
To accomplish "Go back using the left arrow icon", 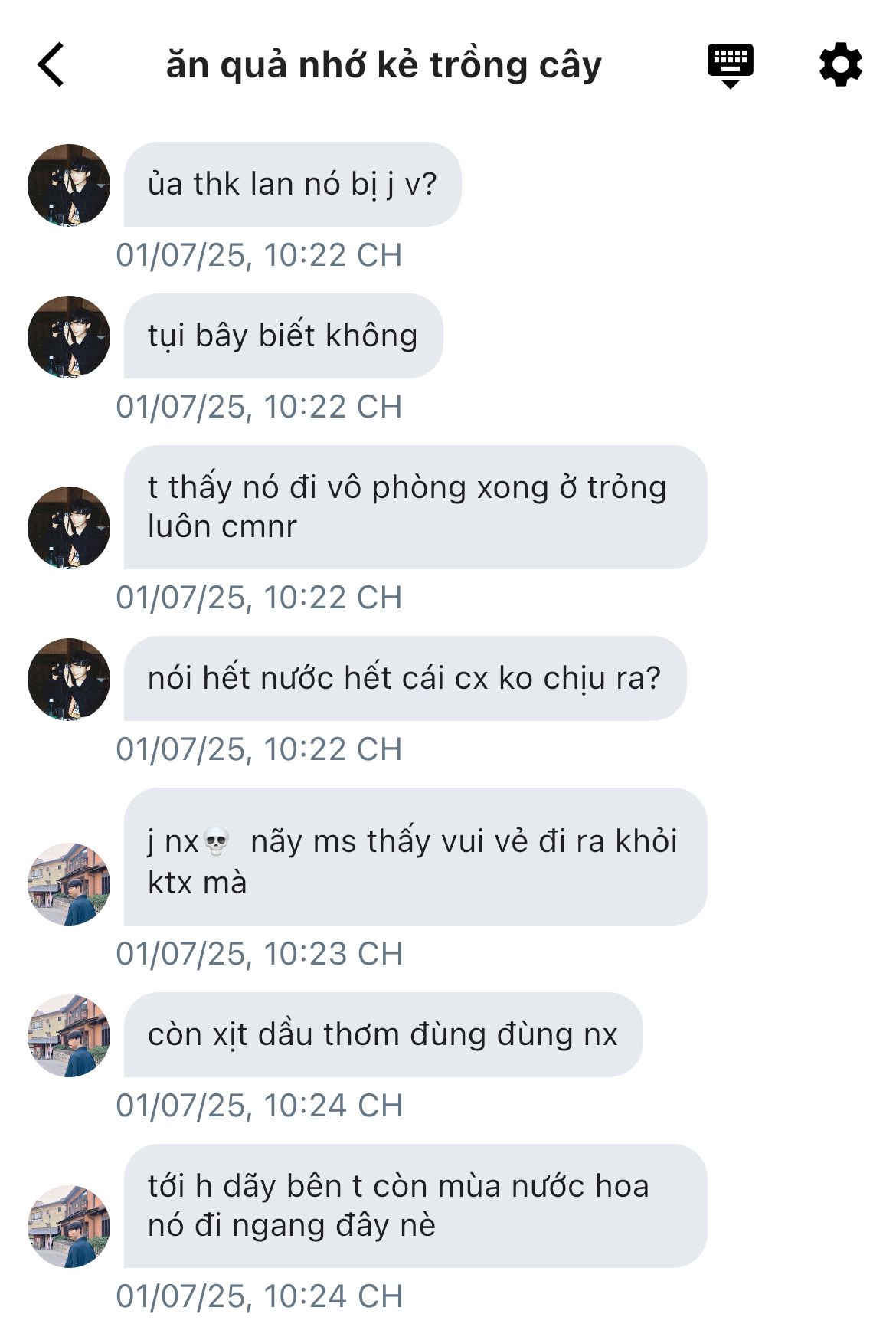I will pos(51,64).
